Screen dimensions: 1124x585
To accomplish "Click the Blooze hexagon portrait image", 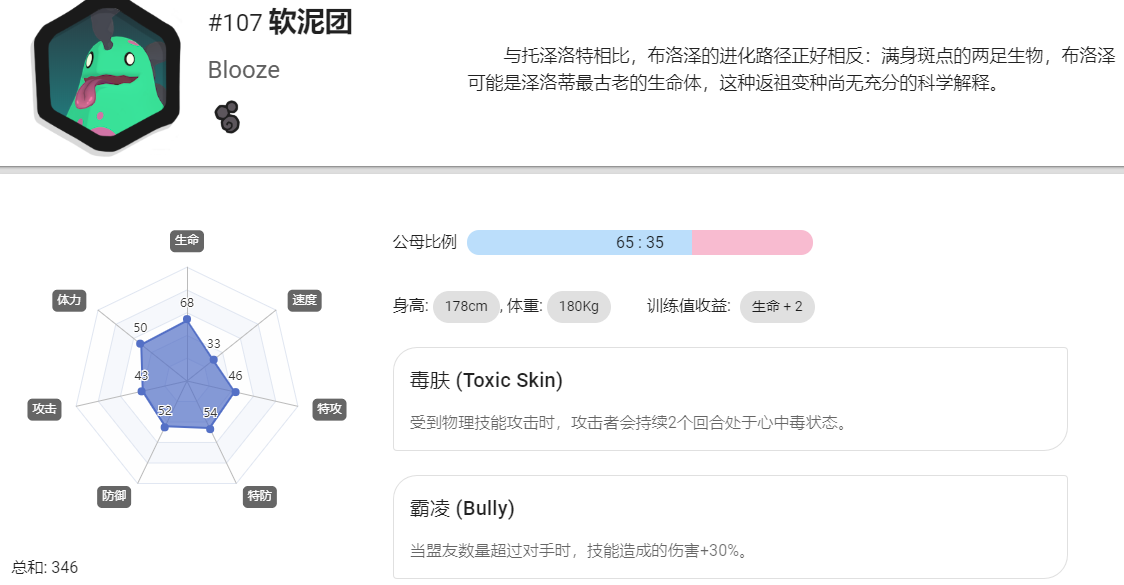I will [x=106, y=74].
